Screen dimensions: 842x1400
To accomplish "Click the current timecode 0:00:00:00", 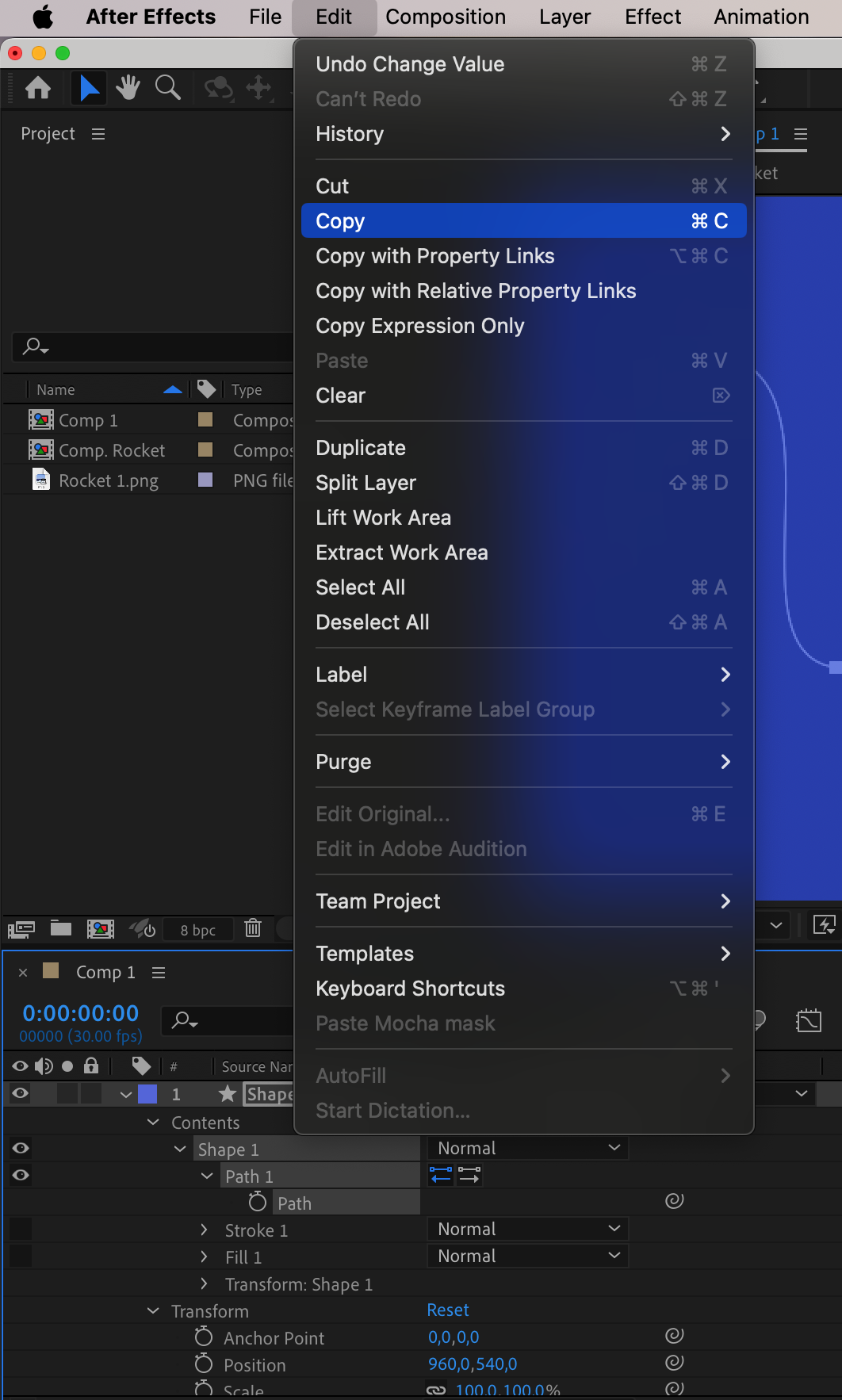I will (81, 1013).
